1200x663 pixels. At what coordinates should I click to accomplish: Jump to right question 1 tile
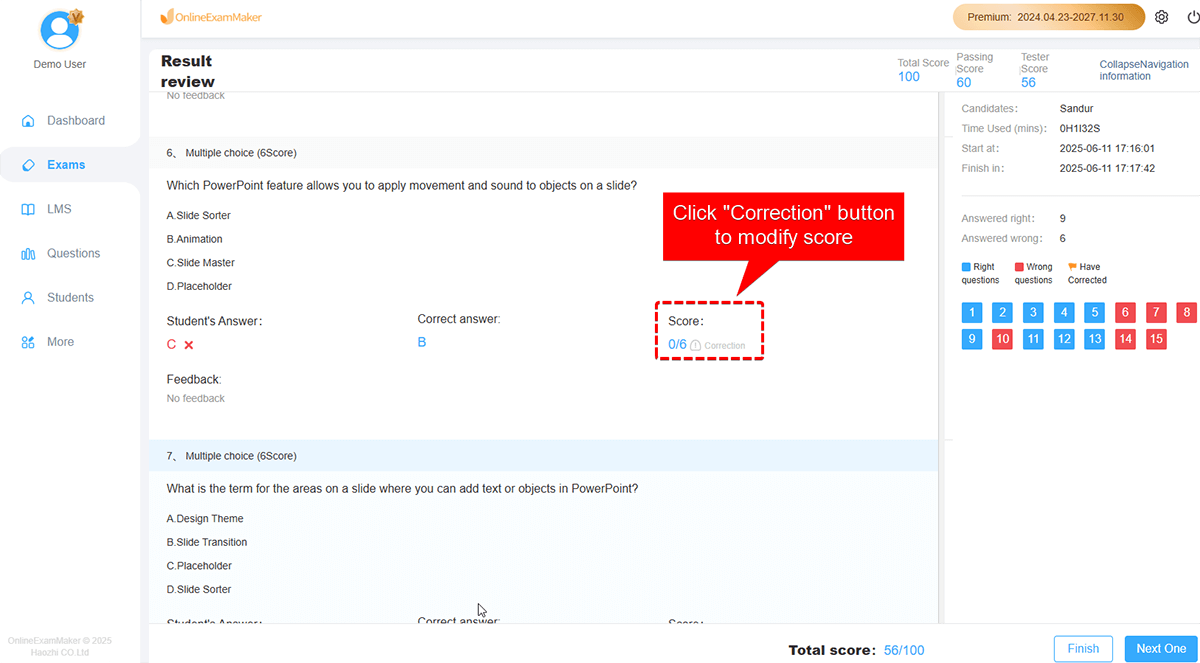971,312
